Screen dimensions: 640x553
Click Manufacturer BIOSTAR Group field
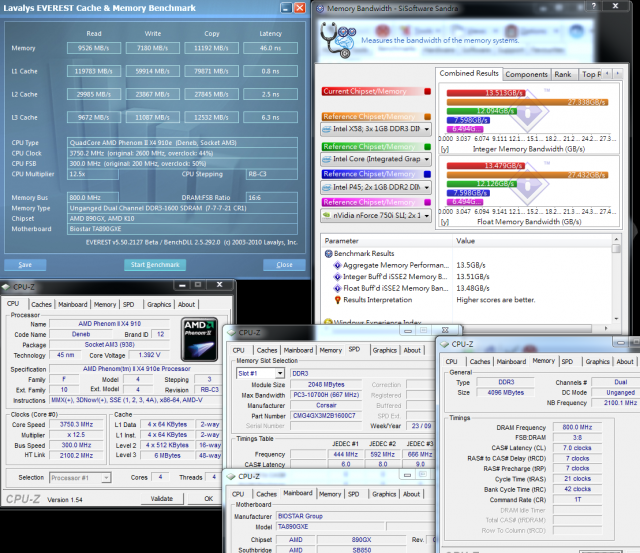click(x=355, y=516)
